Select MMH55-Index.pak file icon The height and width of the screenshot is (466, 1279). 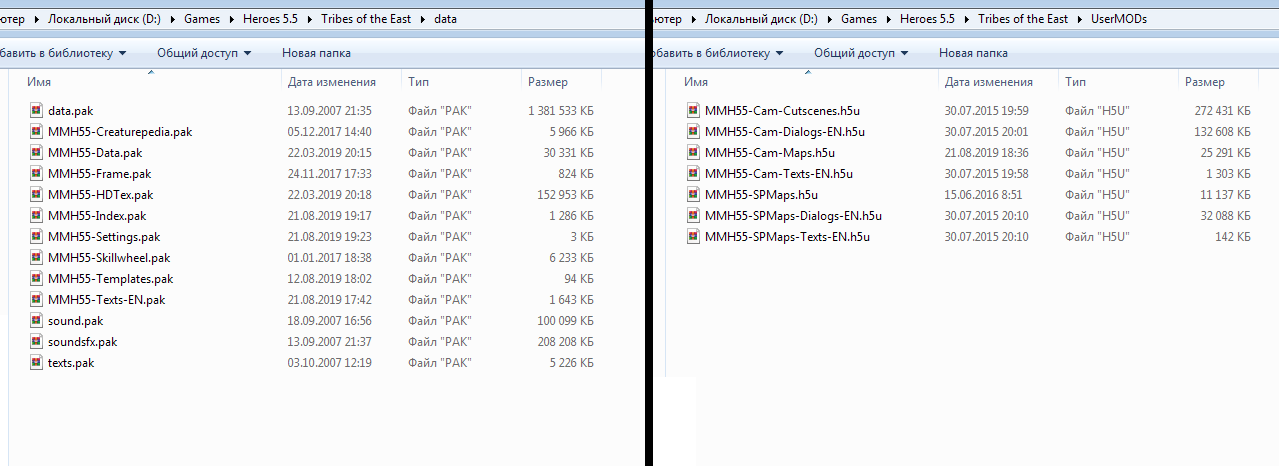37,216
